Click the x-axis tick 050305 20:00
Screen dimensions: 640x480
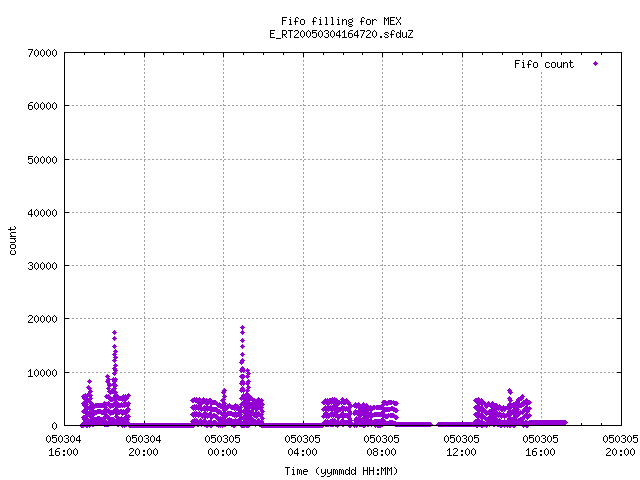point(620,446)
